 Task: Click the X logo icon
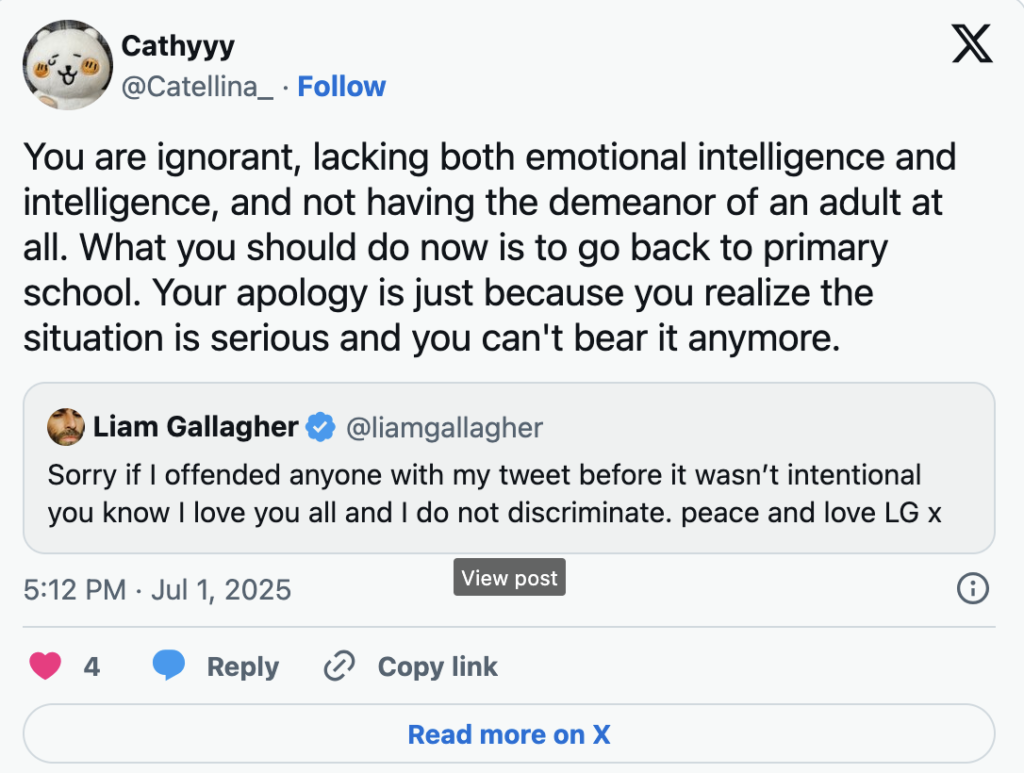click(971, 44)
